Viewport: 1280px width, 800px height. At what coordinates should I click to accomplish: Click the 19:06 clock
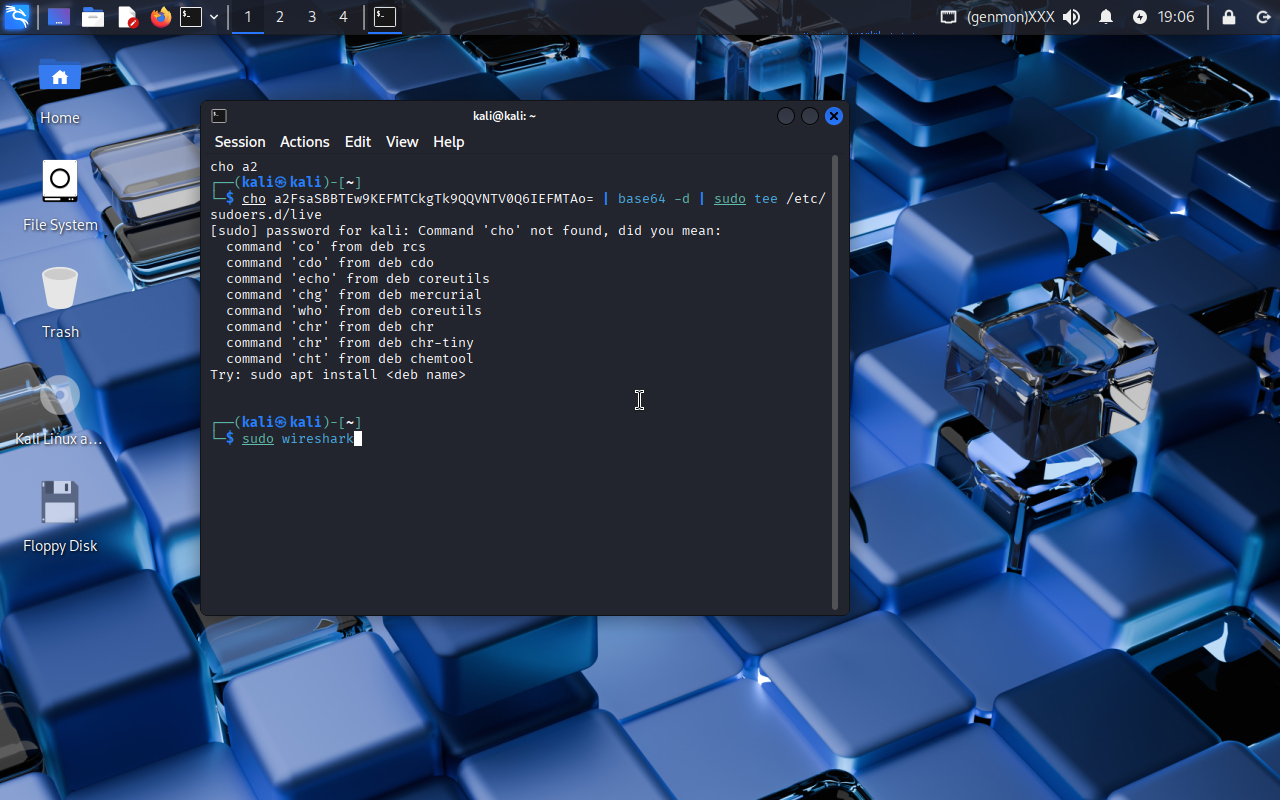click(x=1176, y=17)
